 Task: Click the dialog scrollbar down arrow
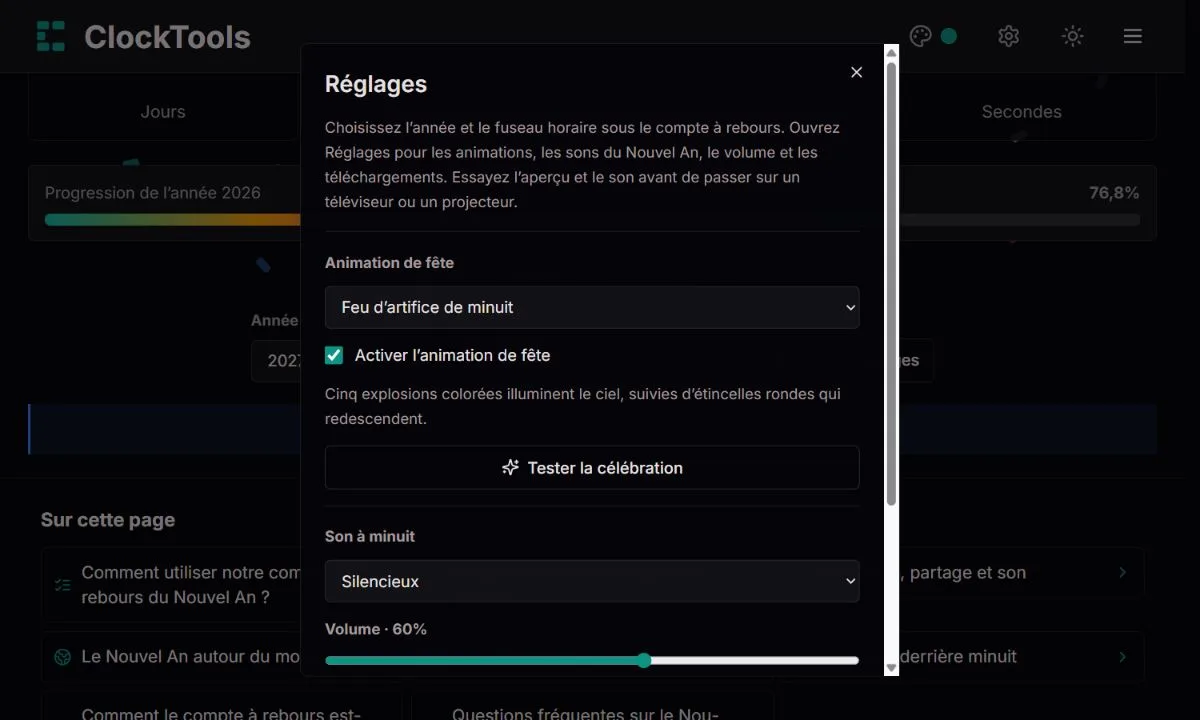click(x=891, y=667)
